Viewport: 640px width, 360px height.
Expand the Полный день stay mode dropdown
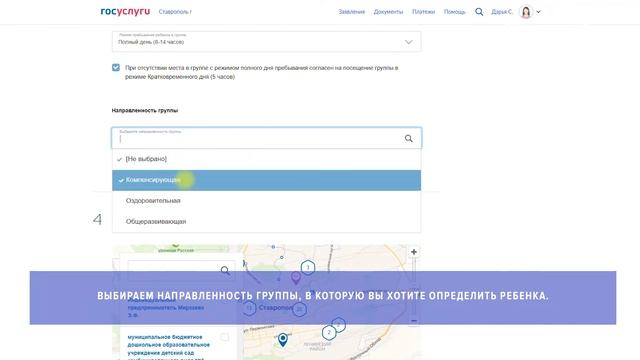click(x=267, y=41)
